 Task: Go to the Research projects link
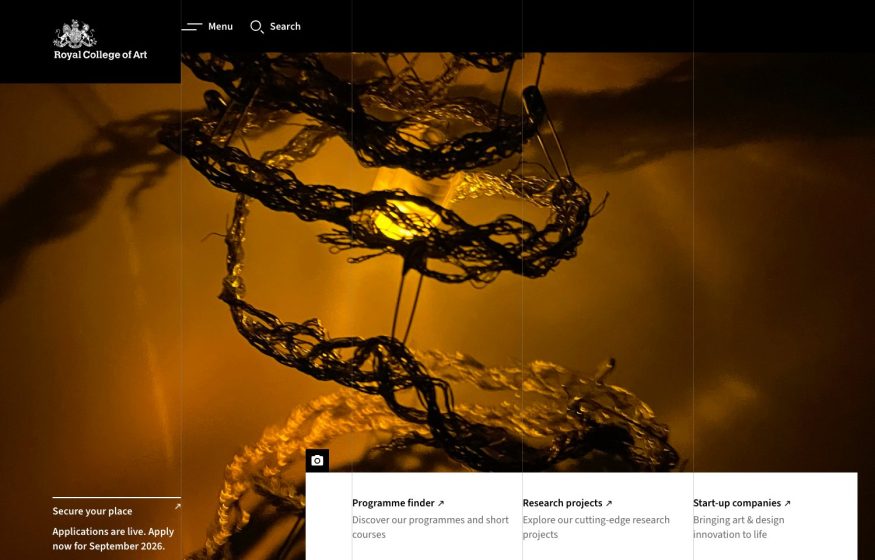pos(562,504)
